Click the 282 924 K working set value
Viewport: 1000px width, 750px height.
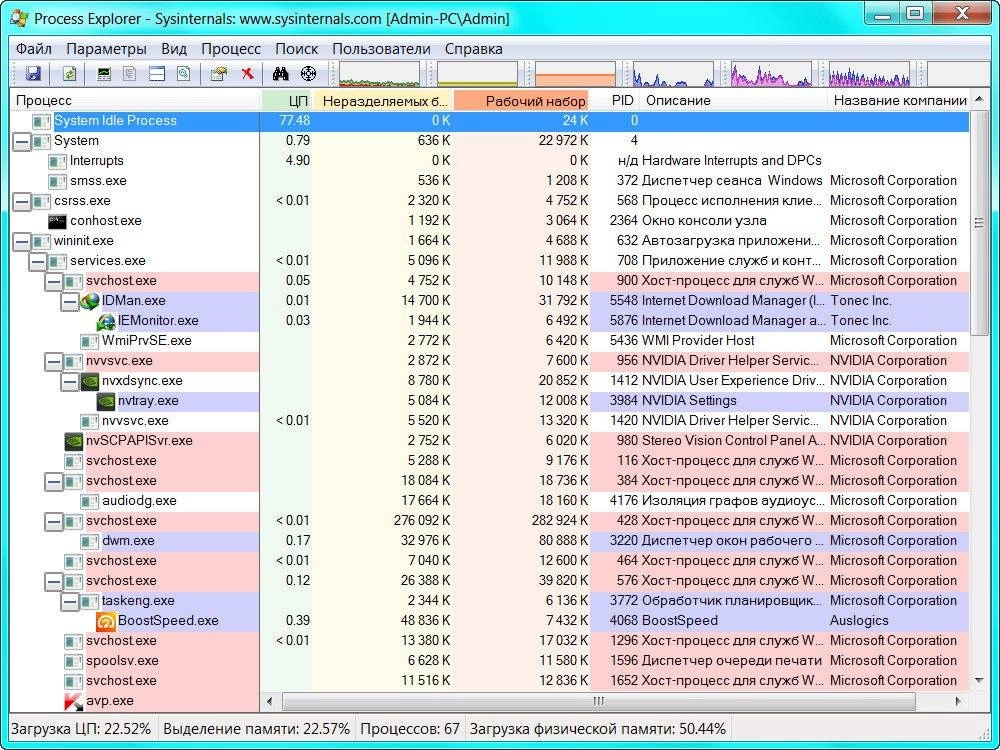[x=560, y=522]
